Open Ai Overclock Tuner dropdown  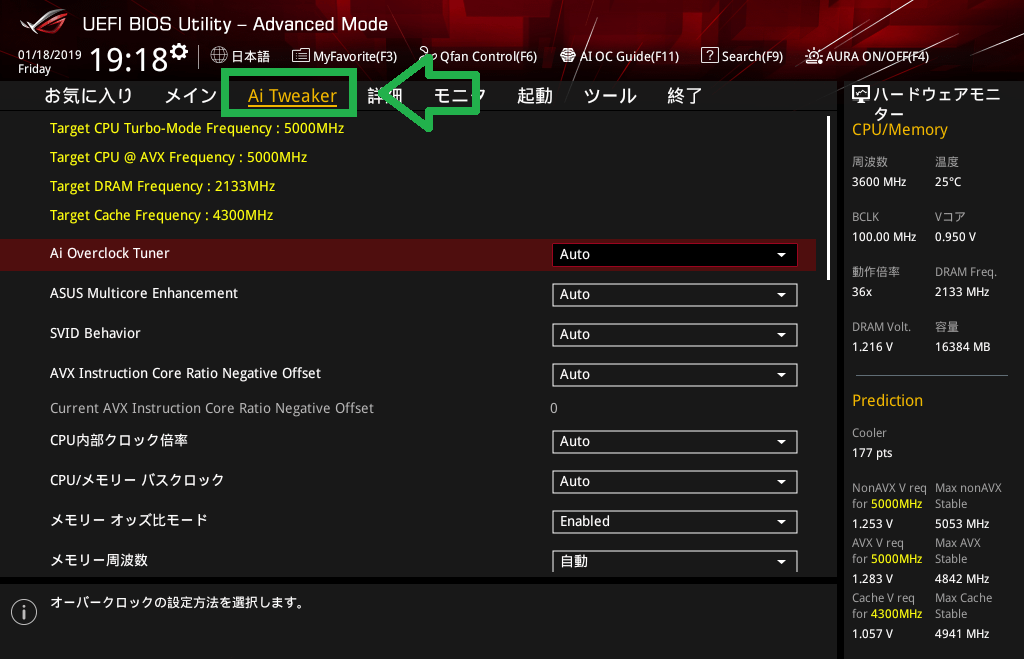675,255
